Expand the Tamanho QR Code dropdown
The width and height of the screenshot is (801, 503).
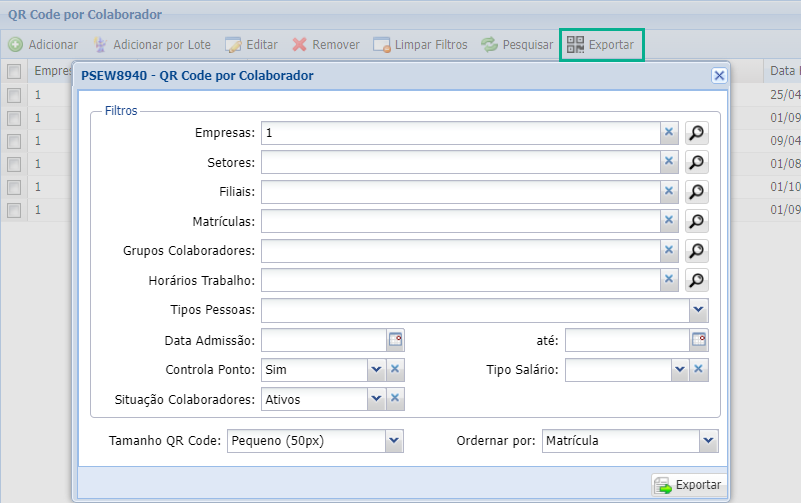[394, 440]
